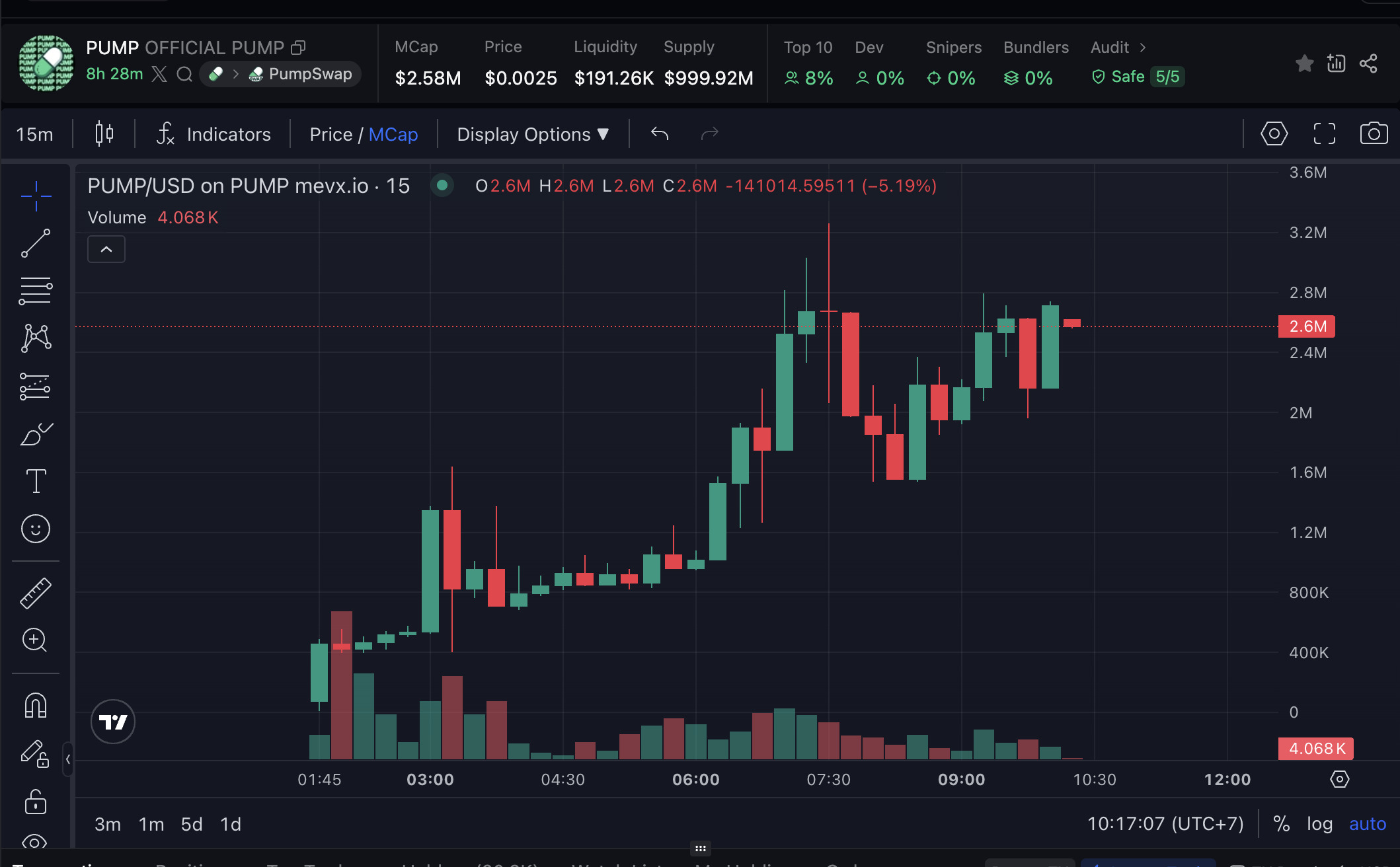The width and height of the screenshot is (1400, 867).
Task: Click the Bundlers 0% stat
Action: [1036, 63]
